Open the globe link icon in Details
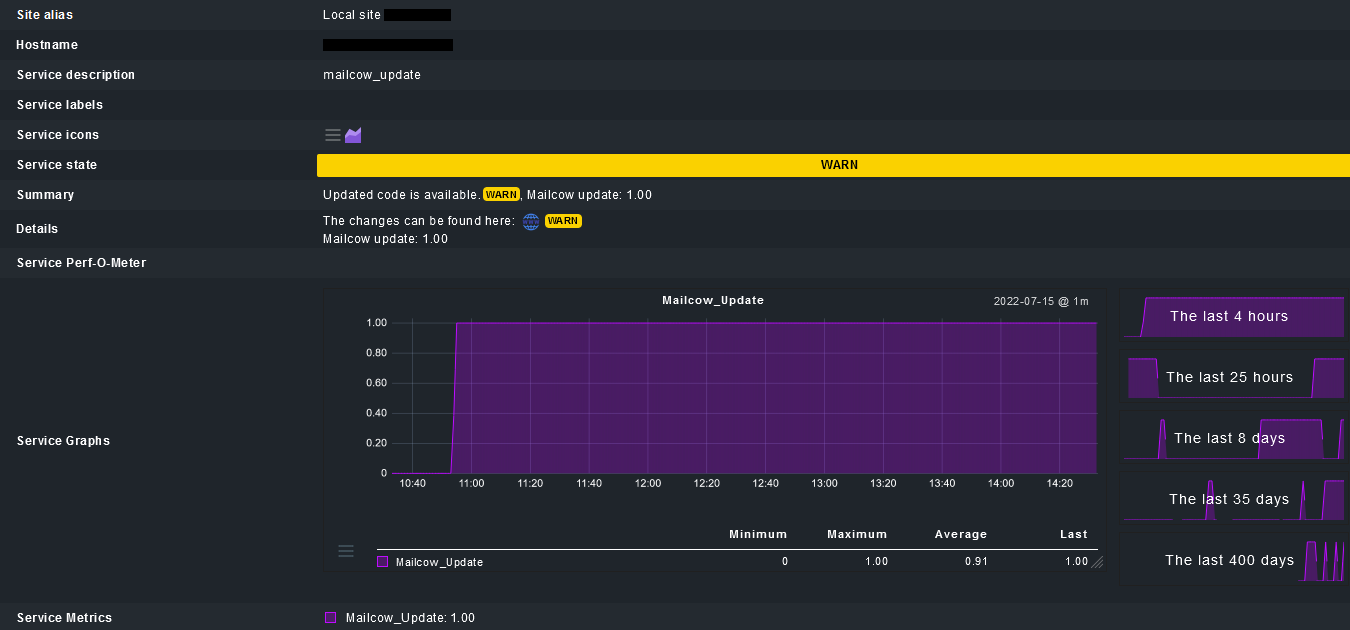Viewport: 1350px width, 630px height. point(531,221)
